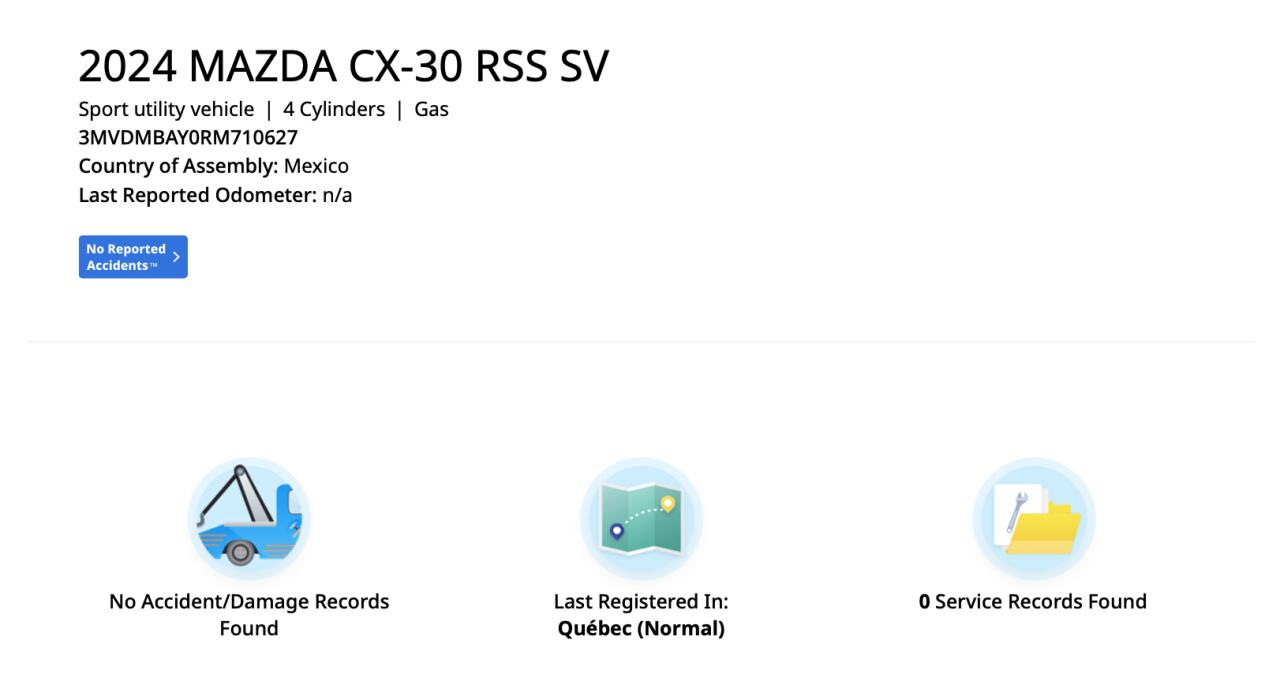Click the word Found under No Accident/Damage Records
The height and width of the screenshot is (674, 1280).
[249, 629]
